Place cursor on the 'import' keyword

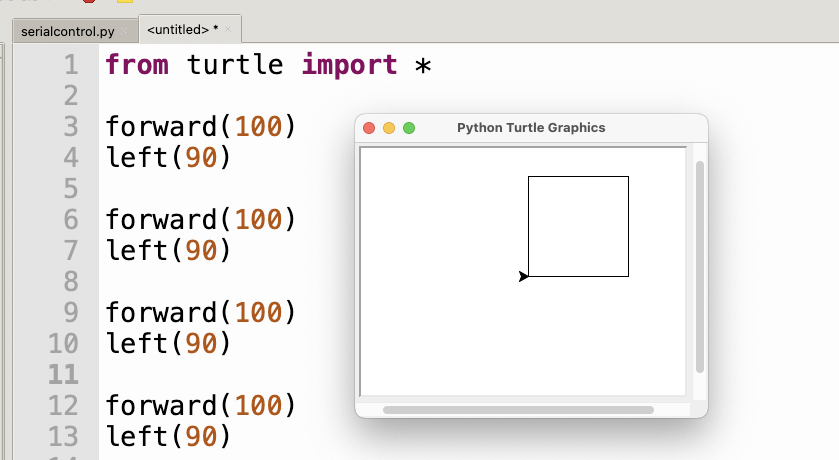pyautogui.click(x=349, y=65)
